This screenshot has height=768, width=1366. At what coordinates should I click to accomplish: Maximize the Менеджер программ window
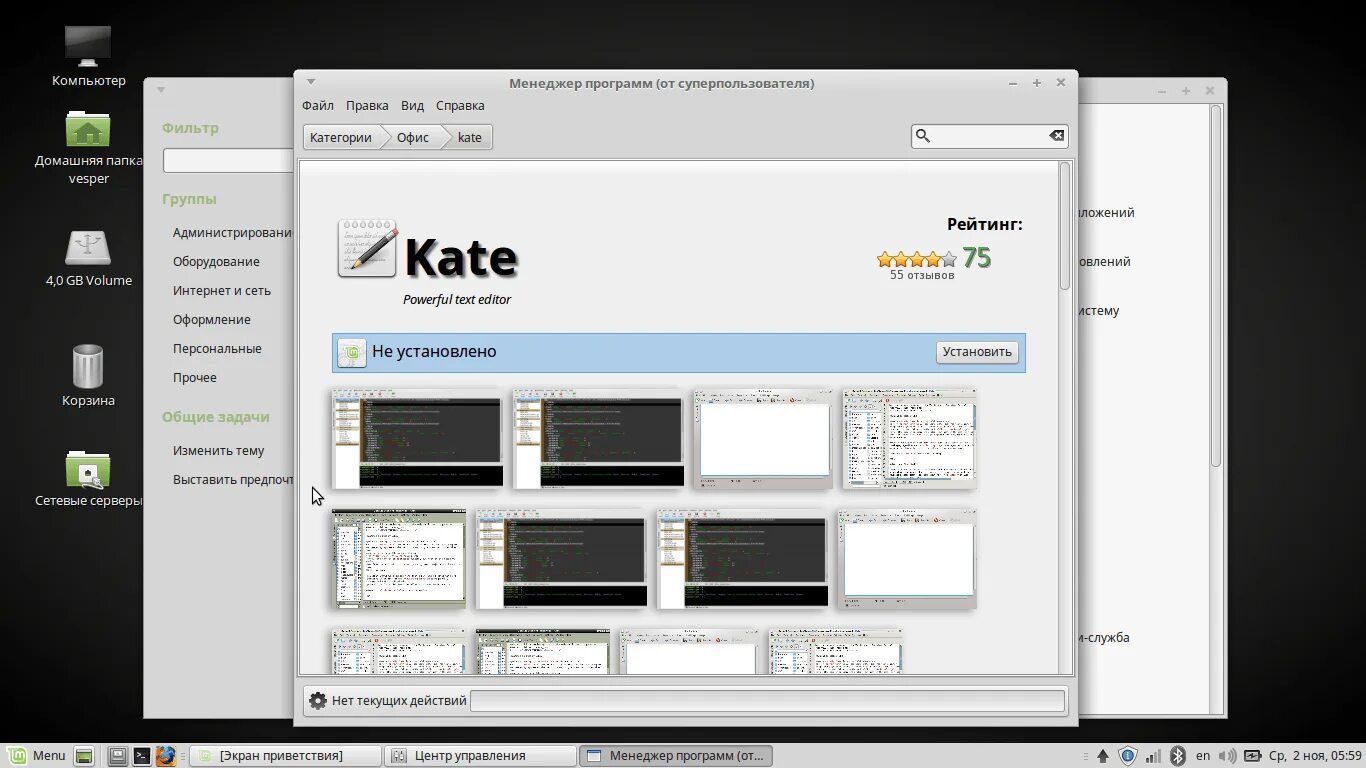(1037, 83)
